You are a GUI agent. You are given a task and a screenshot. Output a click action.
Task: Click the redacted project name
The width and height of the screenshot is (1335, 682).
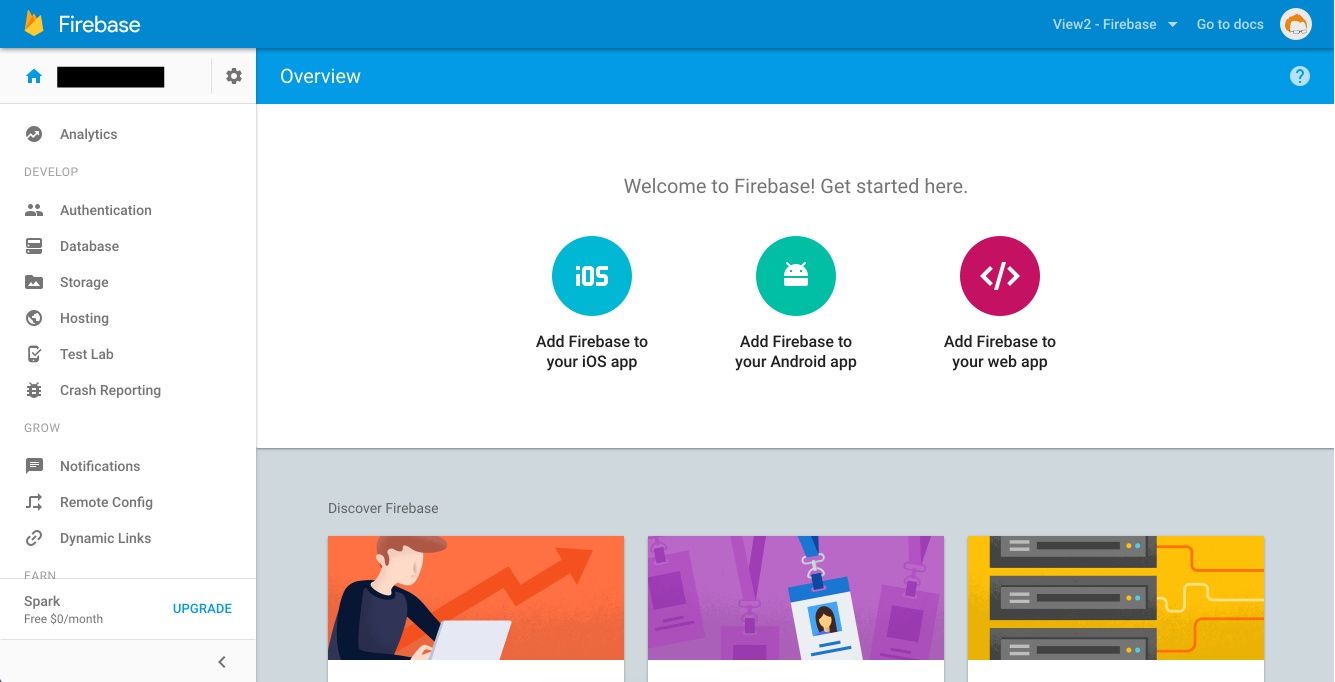click(x=111, y=77)
